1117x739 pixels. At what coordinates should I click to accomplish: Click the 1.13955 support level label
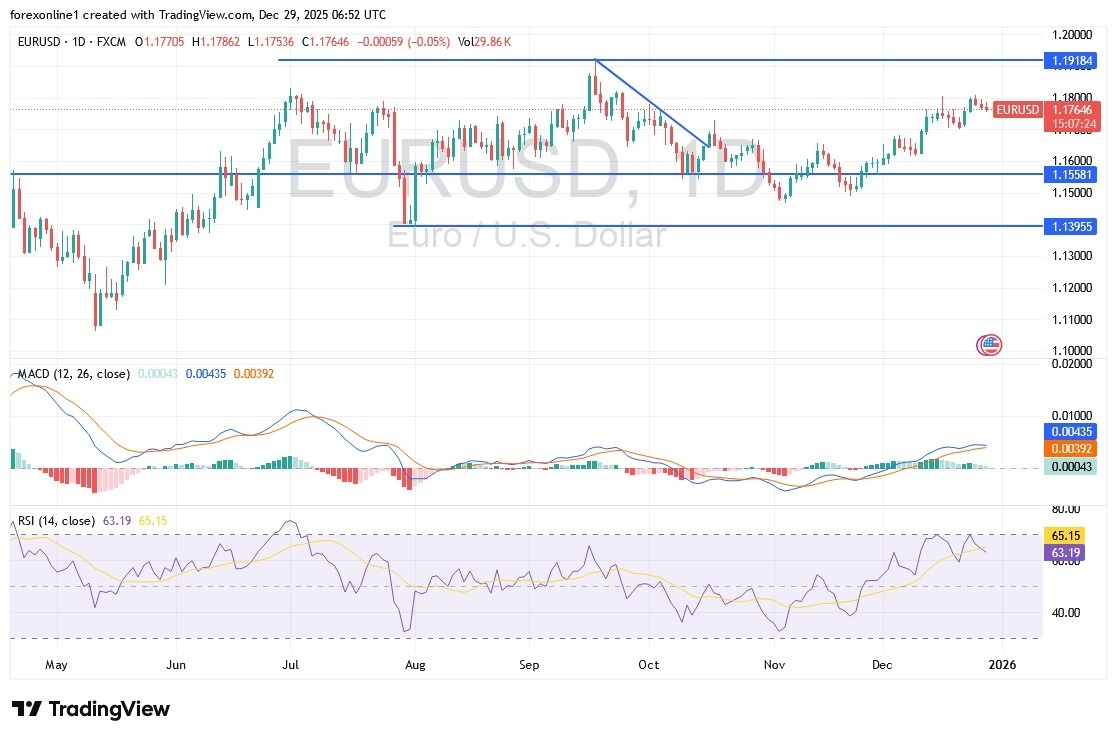[1071, 226]
